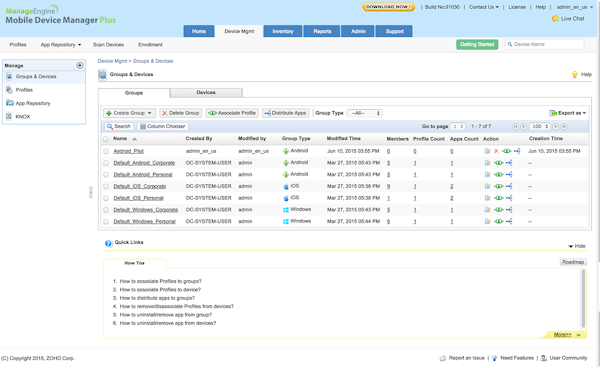This screenshot has height=368, width=600.
Task: Go to next page arrow icon
Action: [x=555, y=126]
